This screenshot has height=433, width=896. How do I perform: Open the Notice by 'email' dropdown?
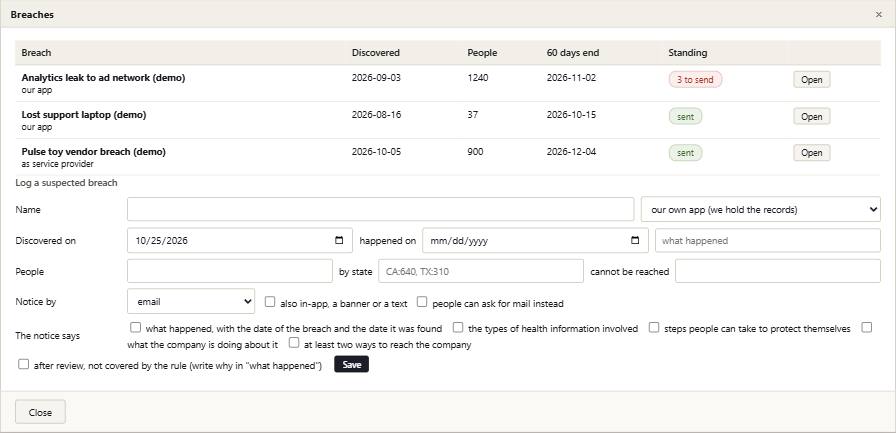tap(191, 302)
